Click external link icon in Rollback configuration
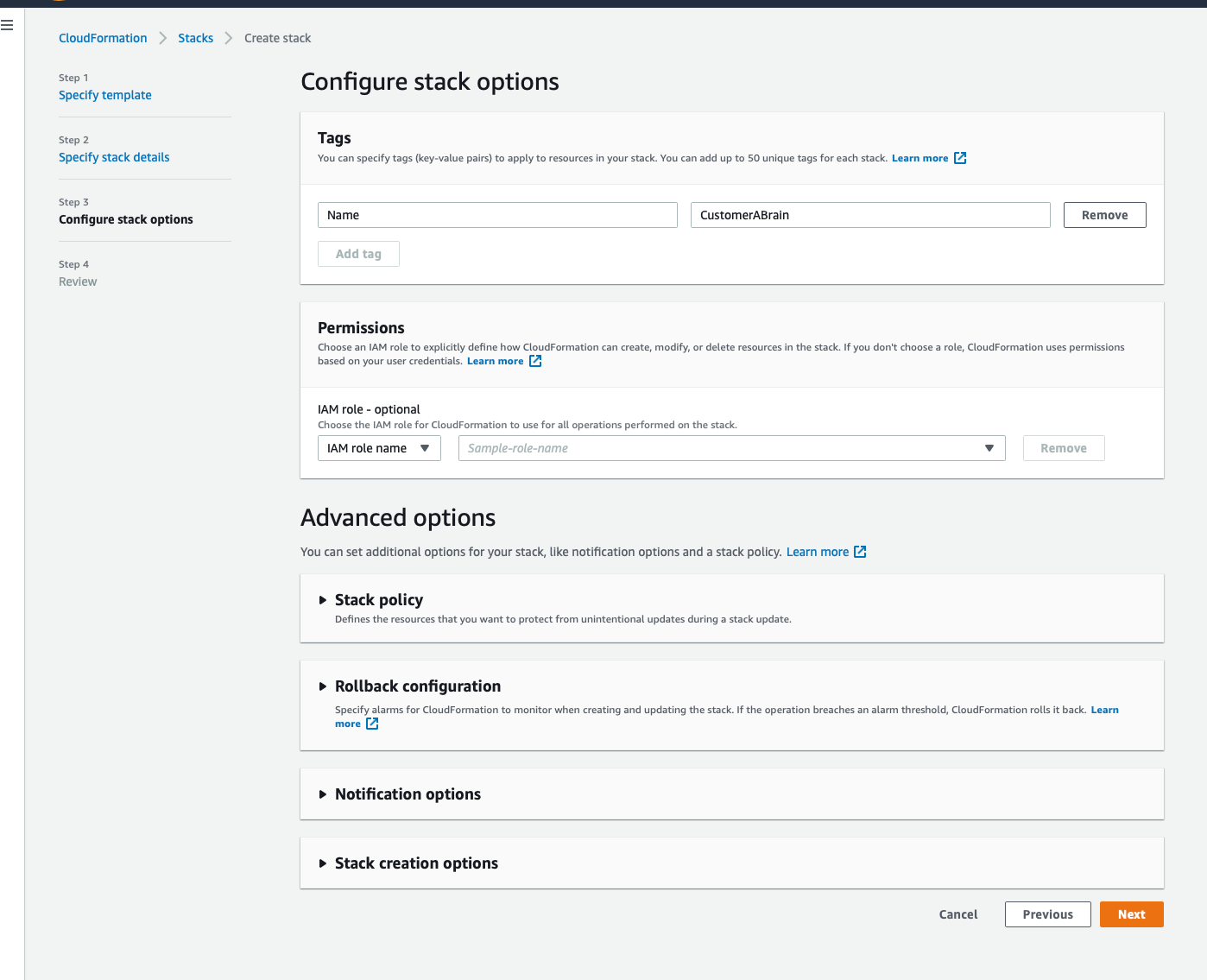 coord(372,724)
